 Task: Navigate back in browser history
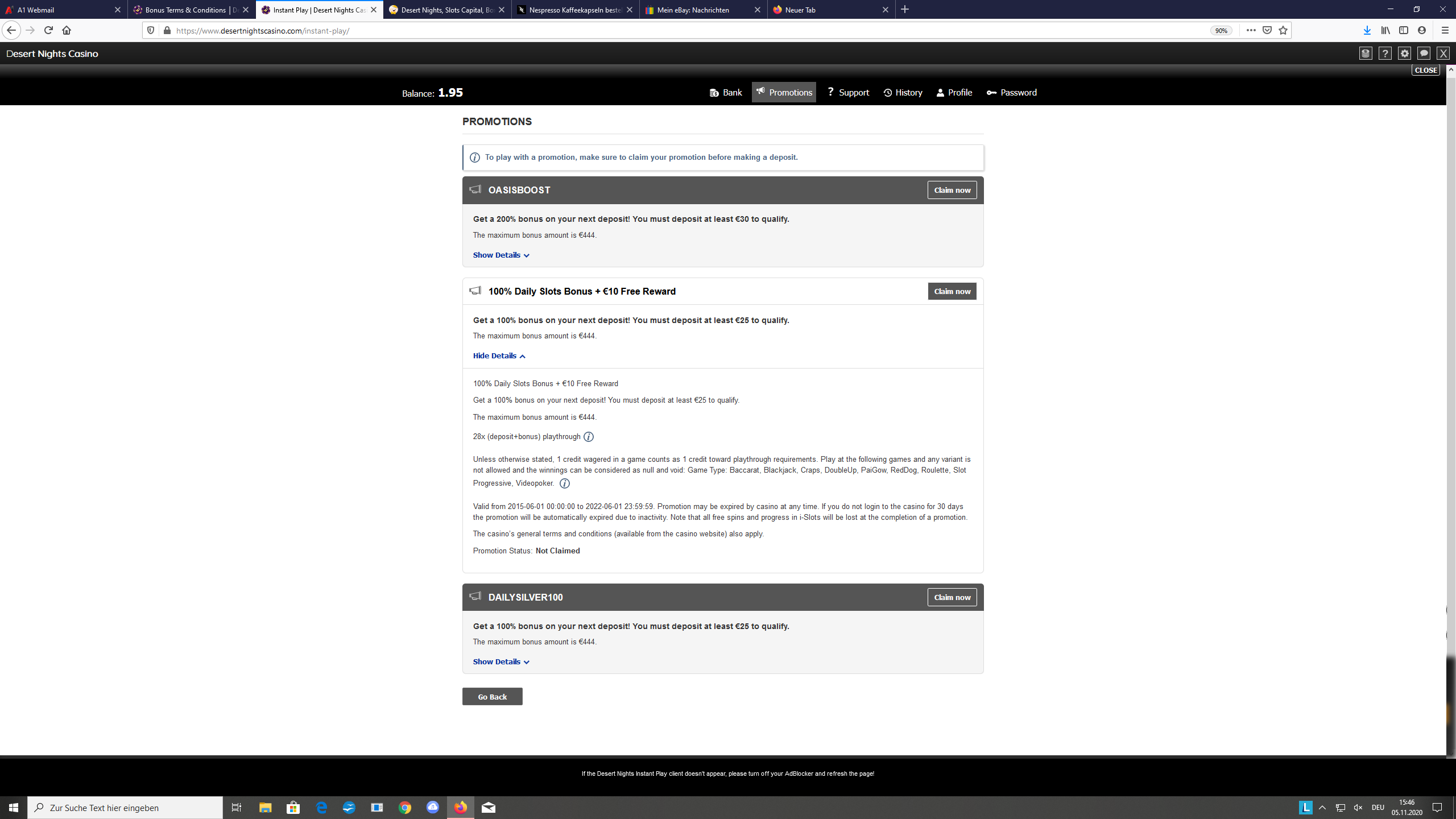pos(11,31)
